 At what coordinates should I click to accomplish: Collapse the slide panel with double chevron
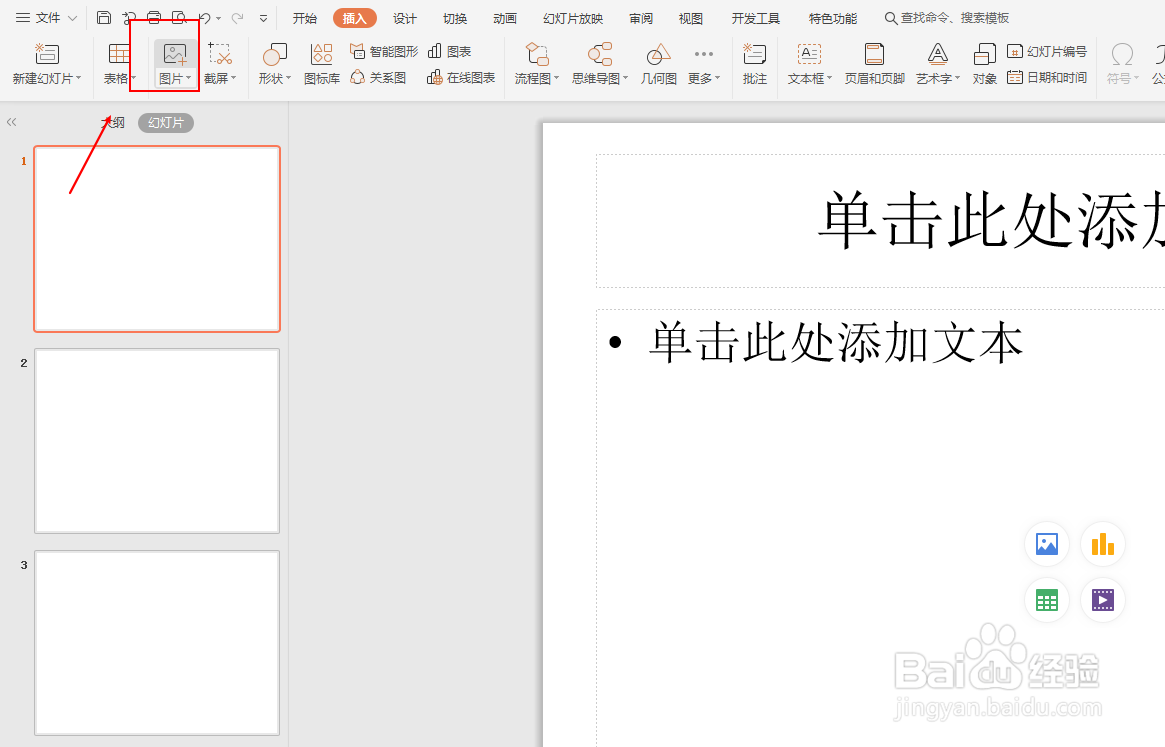coord(11,122)
